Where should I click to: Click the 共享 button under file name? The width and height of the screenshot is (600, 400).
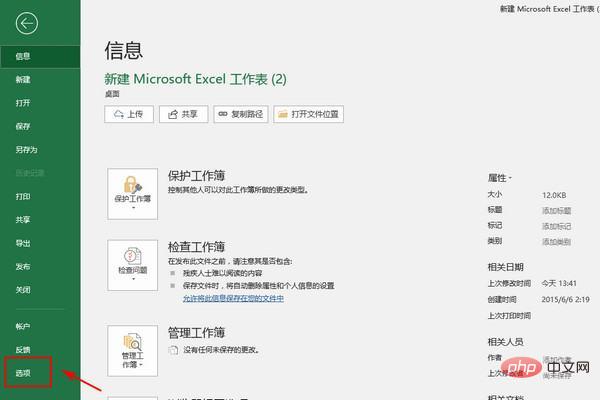(184, 114)
